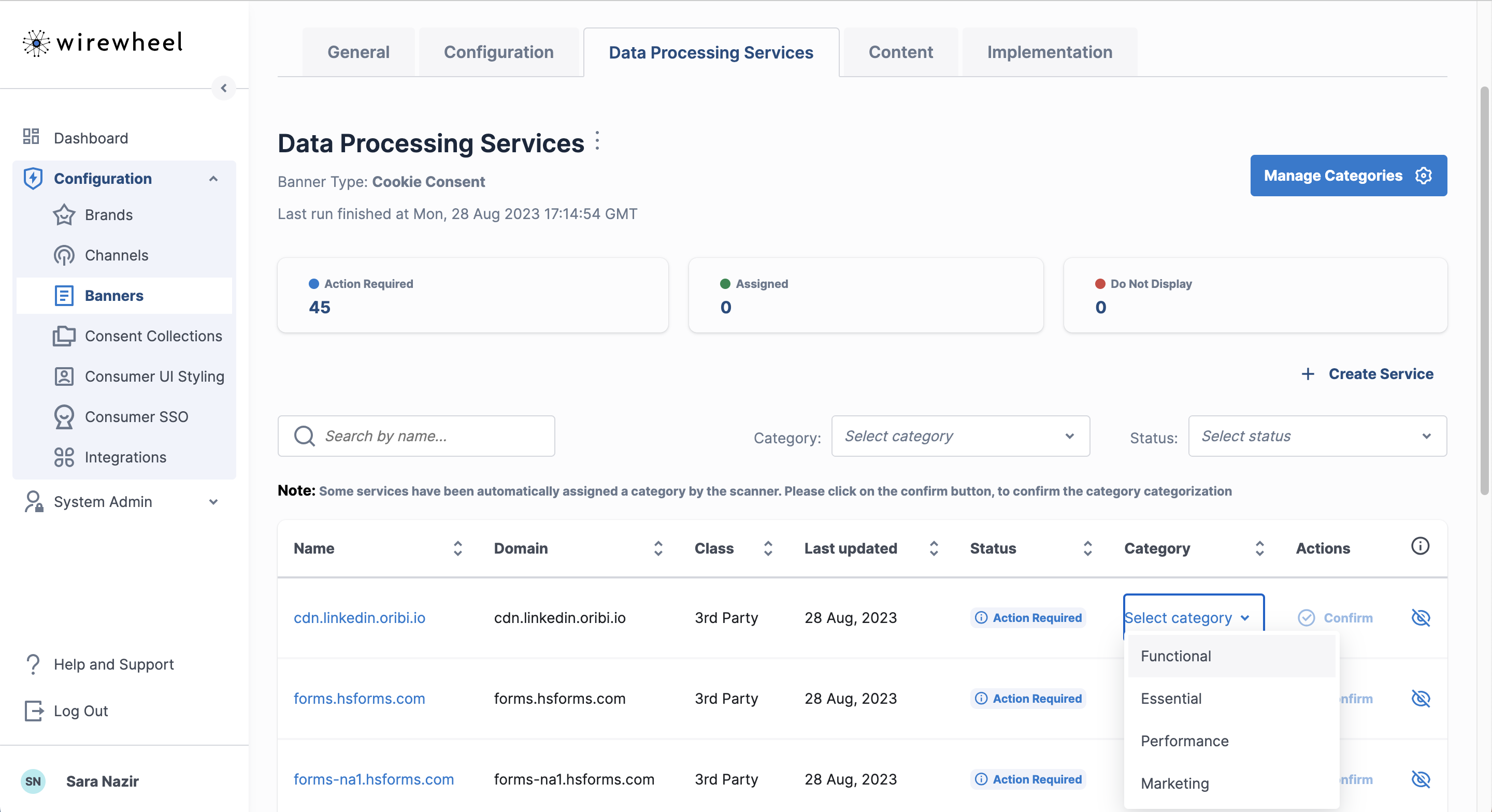Toggle visibility of the forms.hsforms.com service
This screenshot has height=812, width=1492.
pos(1420,699)
